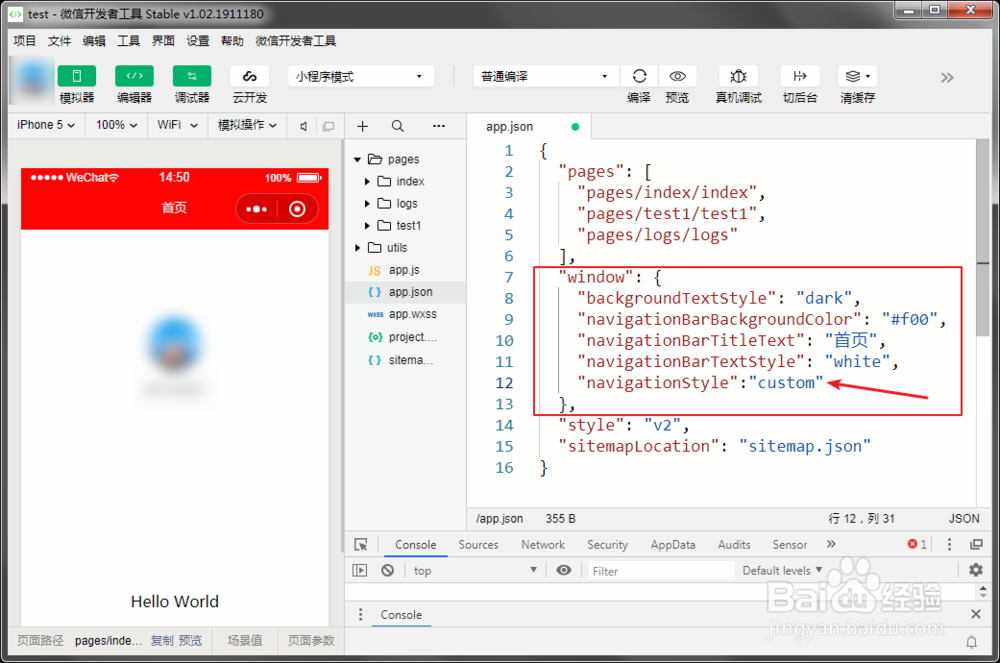This screenshot has height=663, width=1000.
Task: Click the clear console (block) icon
Action: coord(388,570)
